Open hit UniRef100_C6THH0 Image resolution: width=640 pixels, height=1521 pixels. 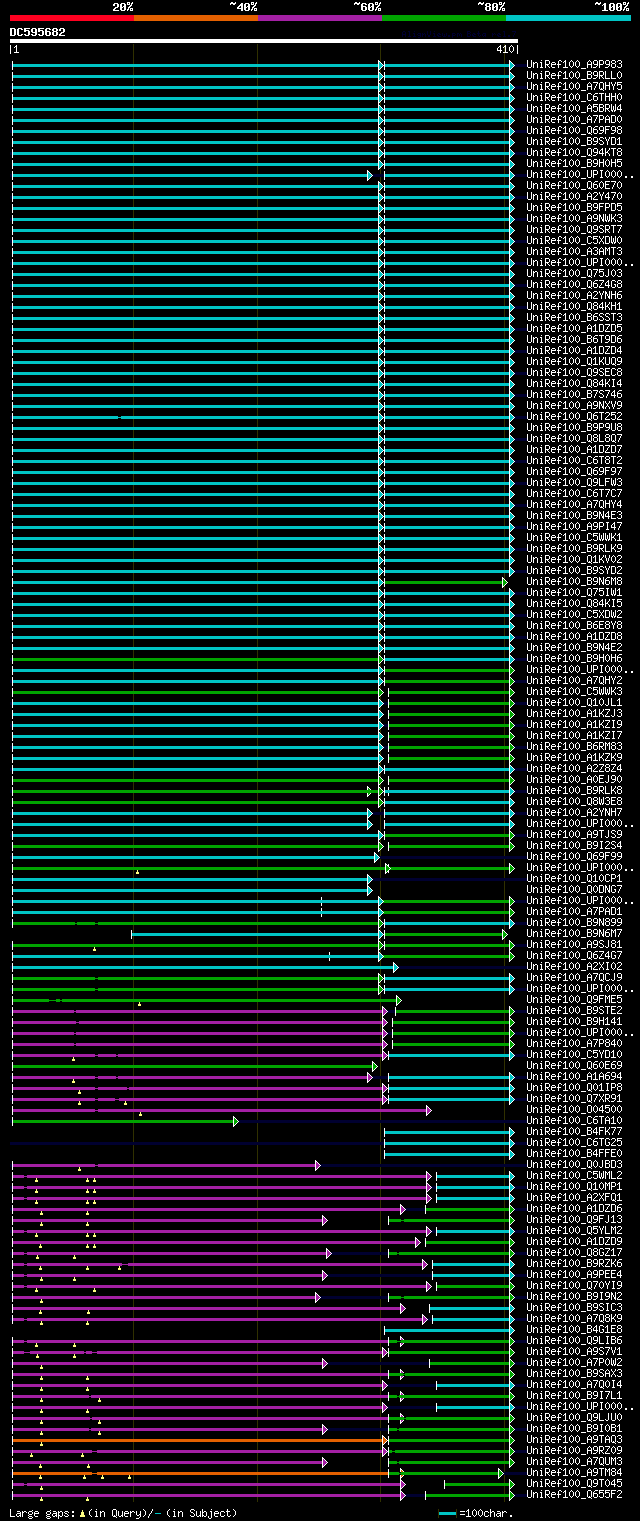[x=576, y=97]
